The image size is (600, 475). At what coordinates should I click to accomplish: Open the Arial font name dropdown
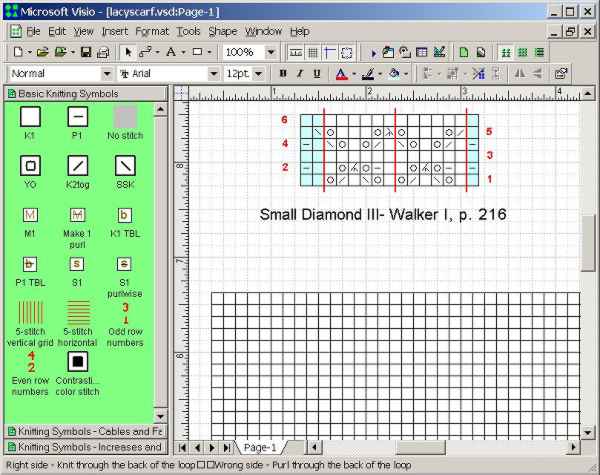[x=213, y=74]
